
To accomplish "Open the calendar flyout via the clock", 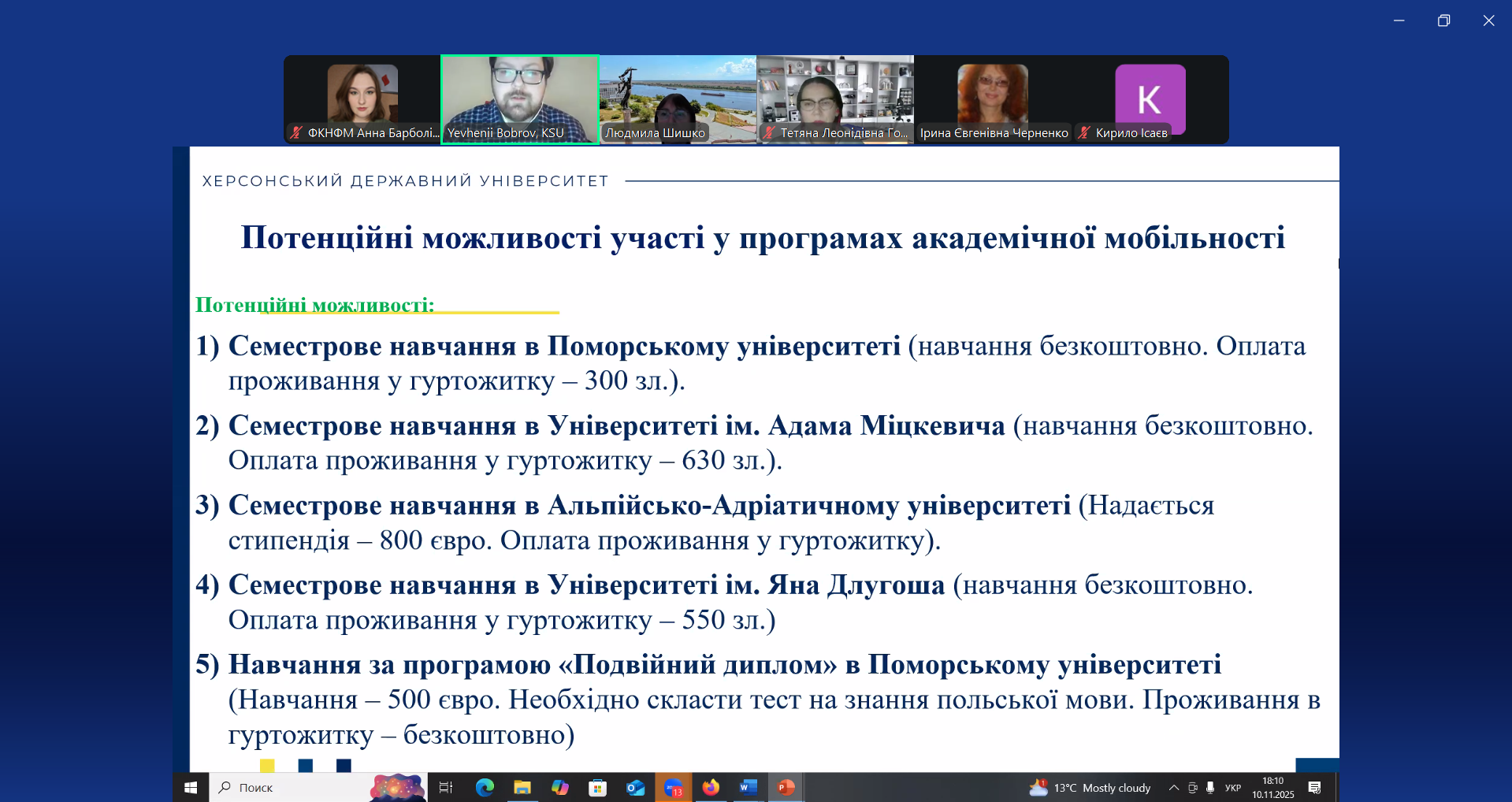I will pos(1272,787).
